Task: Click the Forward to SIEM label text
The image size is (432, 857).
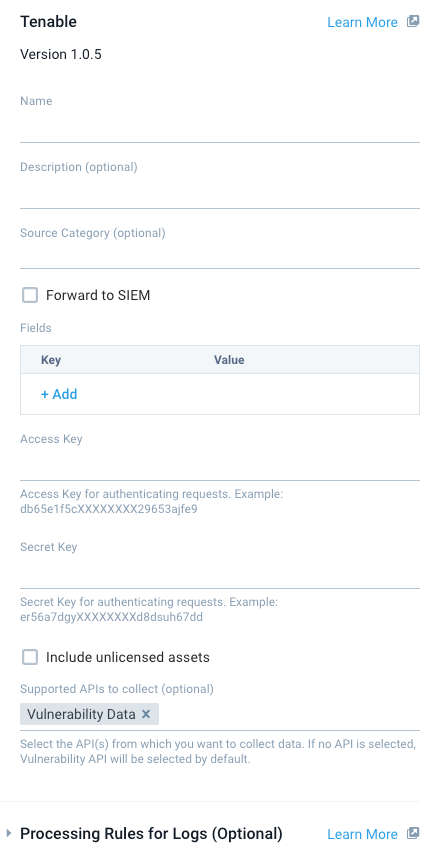Action: tap(98, 296)
